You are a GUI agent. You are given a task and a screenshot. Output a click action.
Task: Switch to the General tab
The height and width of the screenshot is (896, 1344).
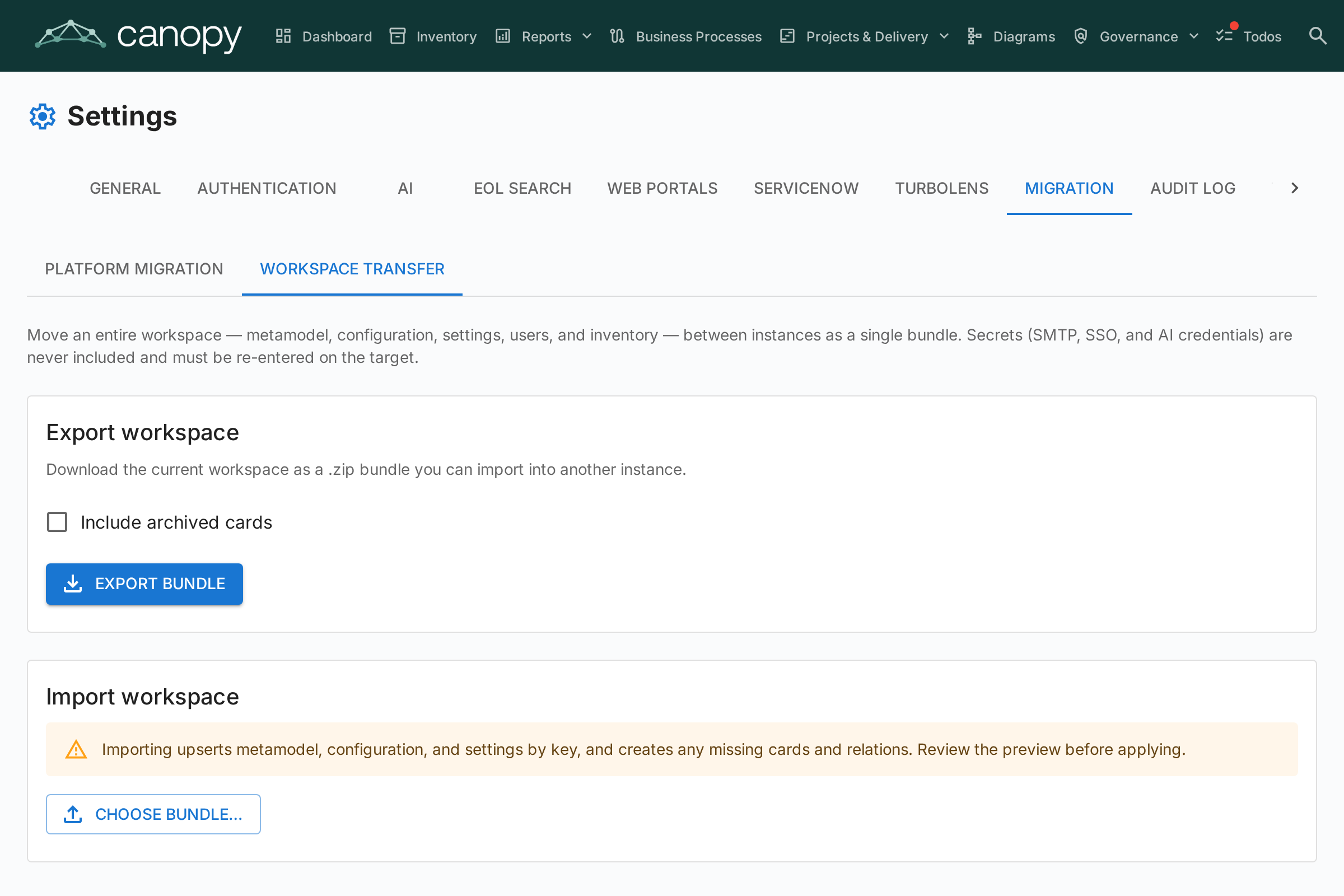coord(125,188)
